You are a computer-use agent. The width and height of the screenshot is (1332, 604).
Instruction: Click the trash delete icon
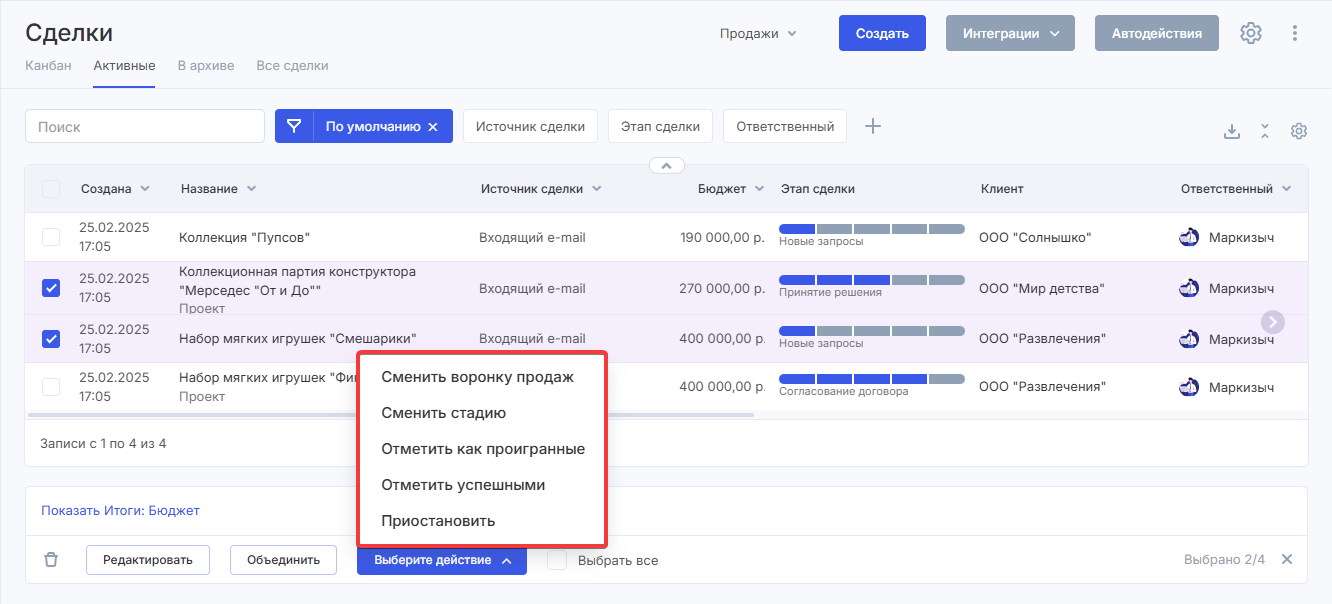click(51, 560)
